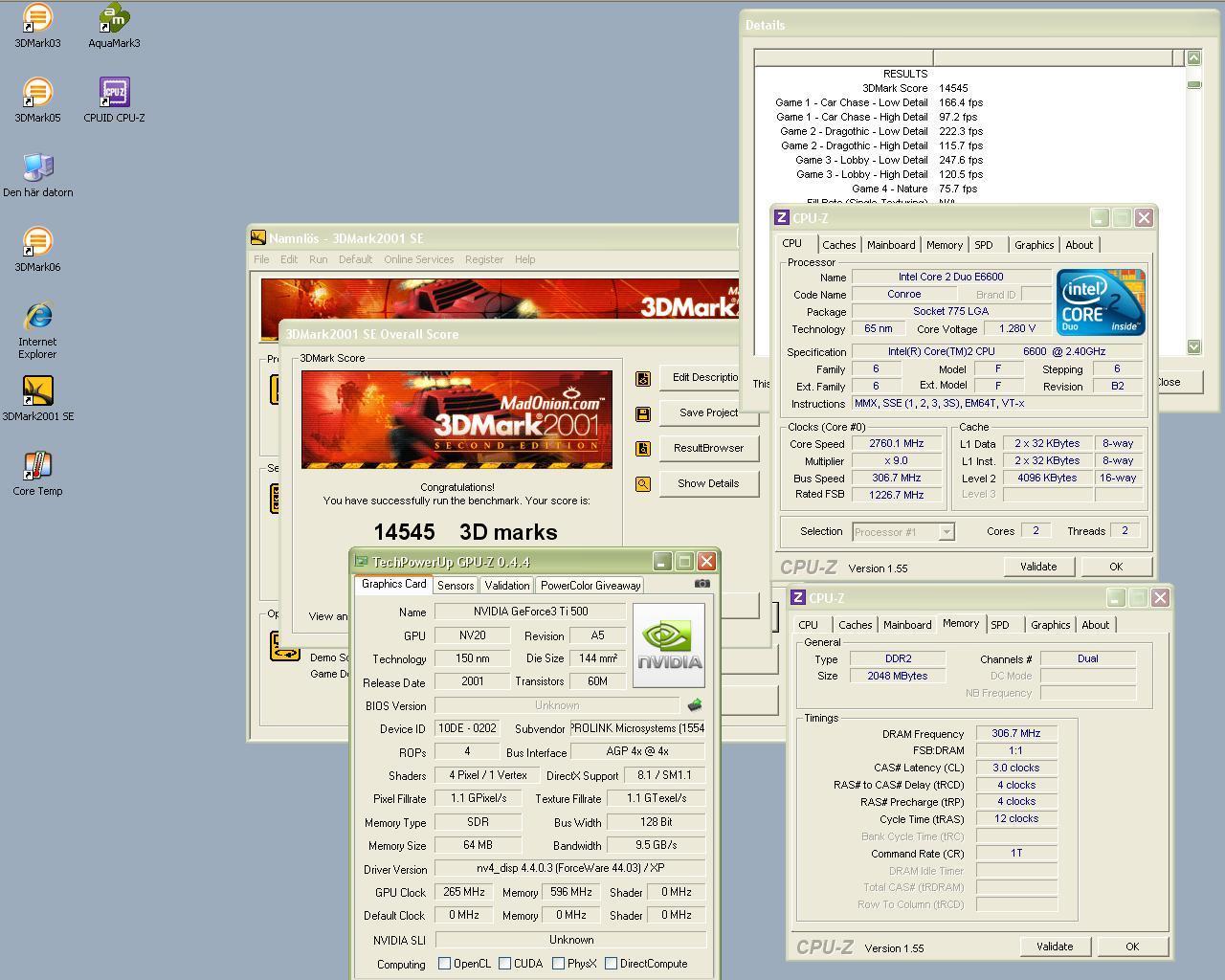Image resolution: width=1225 pixels, height=980 pixels.
Task: Click the GPU-Z BIOS save chip icon
Action: click(x=695, y=705)
